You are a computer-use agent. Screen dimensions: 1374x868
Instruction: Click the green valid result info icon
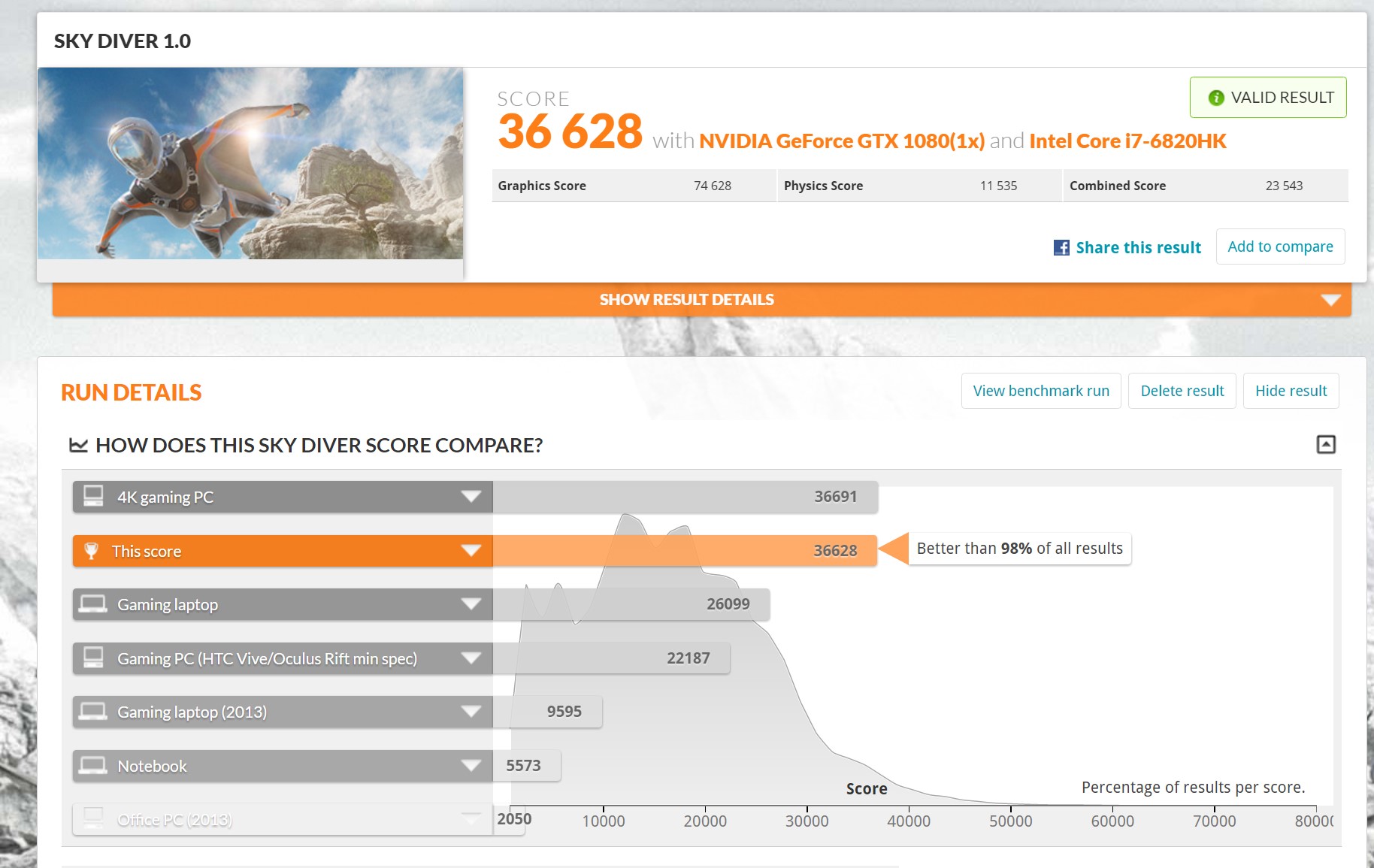tap(1216, 98)
